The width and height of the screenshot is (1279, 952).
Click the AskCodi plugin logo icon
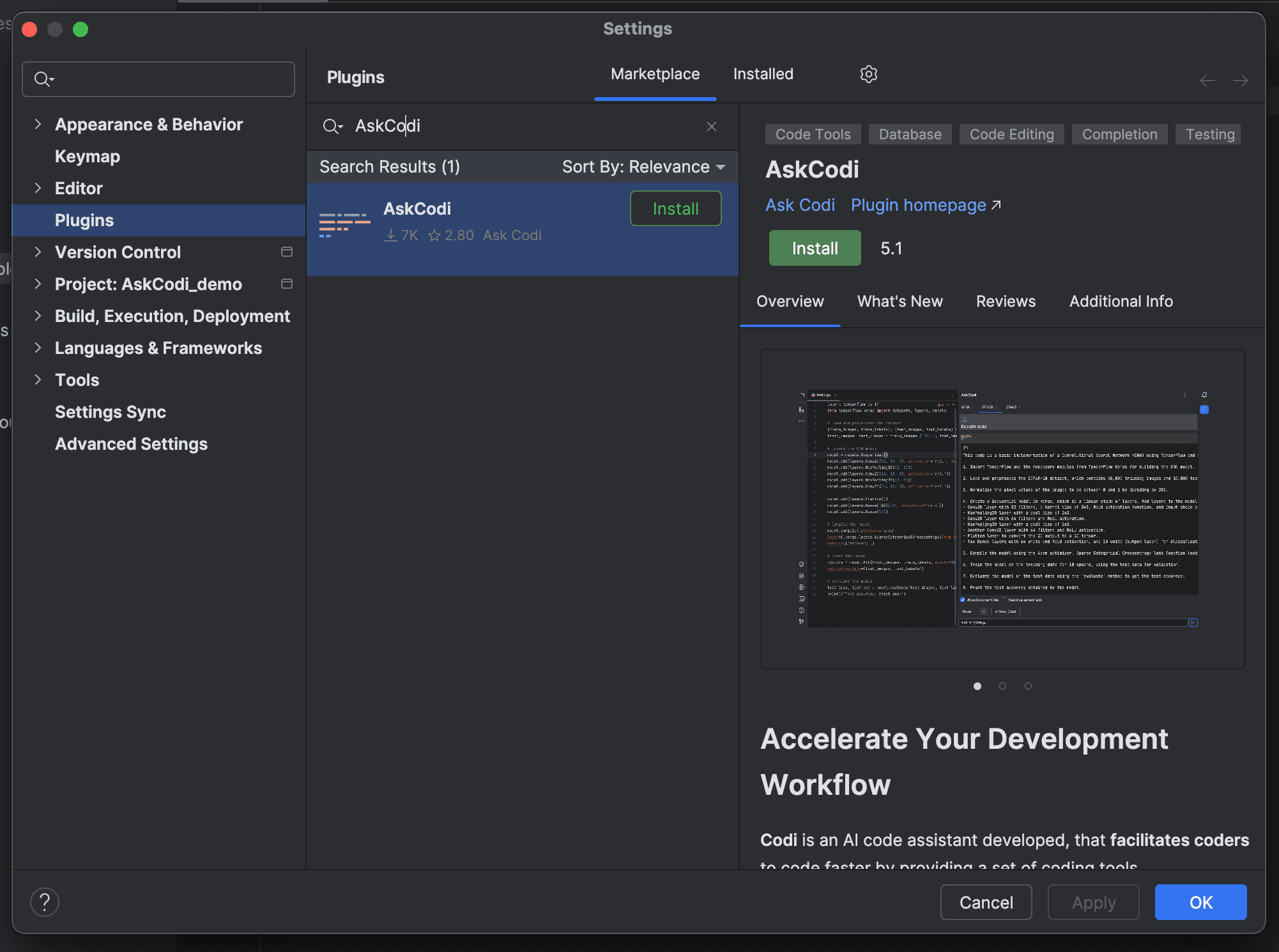344,226
